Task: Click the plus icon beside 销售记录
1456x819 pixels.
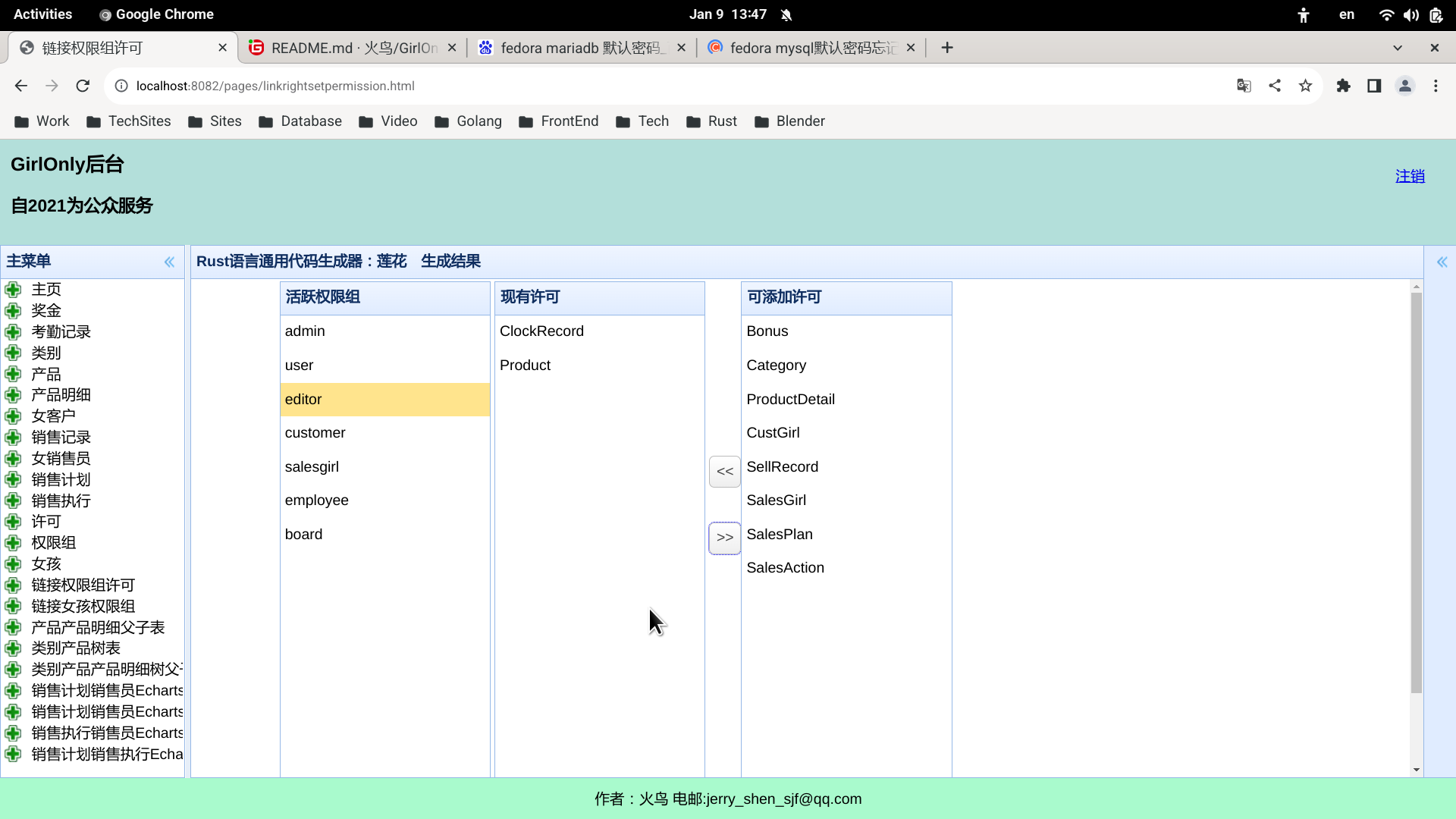Action: (x=13, y=438)
